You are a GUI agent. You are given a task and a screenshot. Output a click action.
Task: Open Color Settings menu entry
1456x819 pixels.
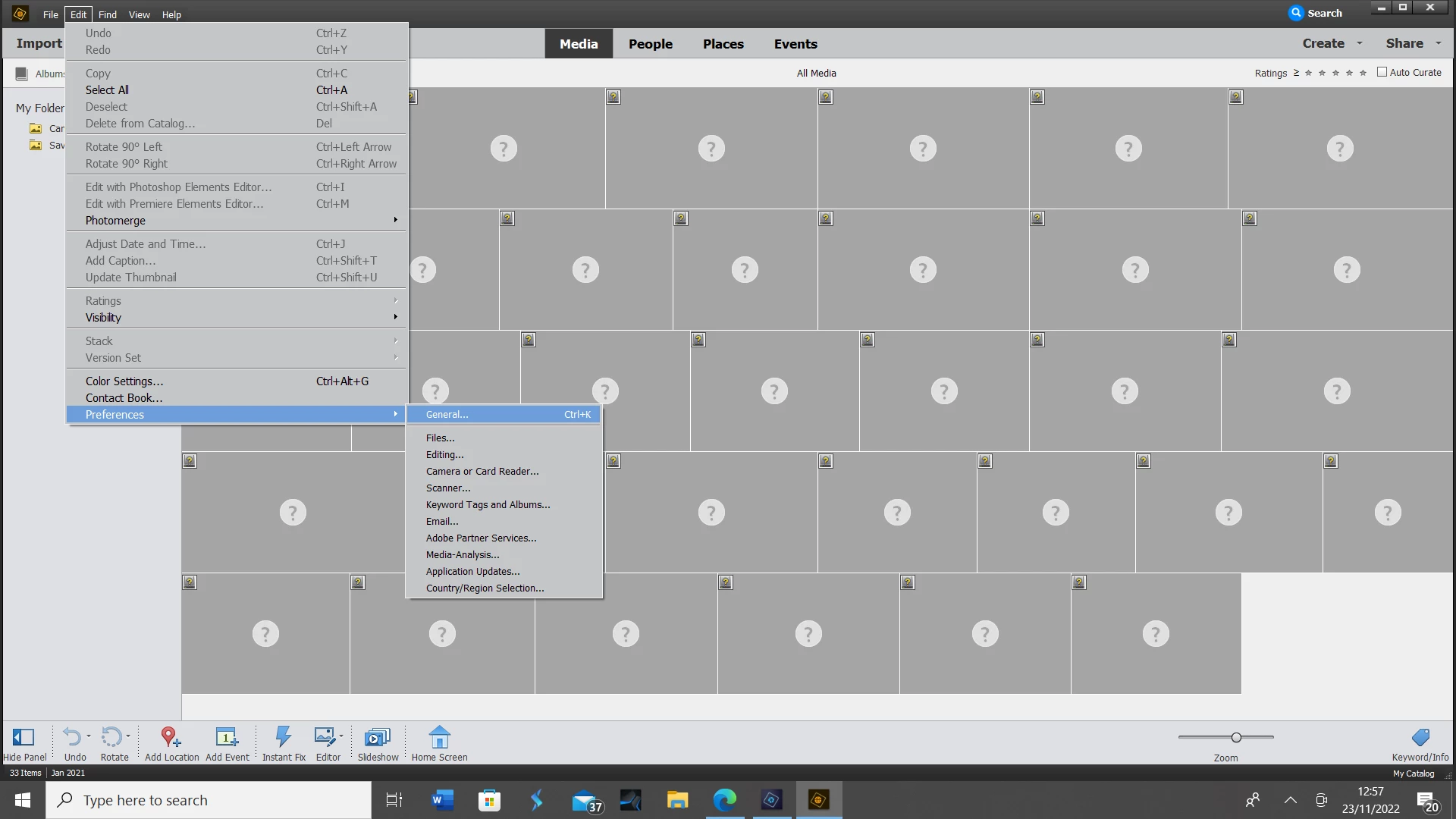tap(124, 381)
